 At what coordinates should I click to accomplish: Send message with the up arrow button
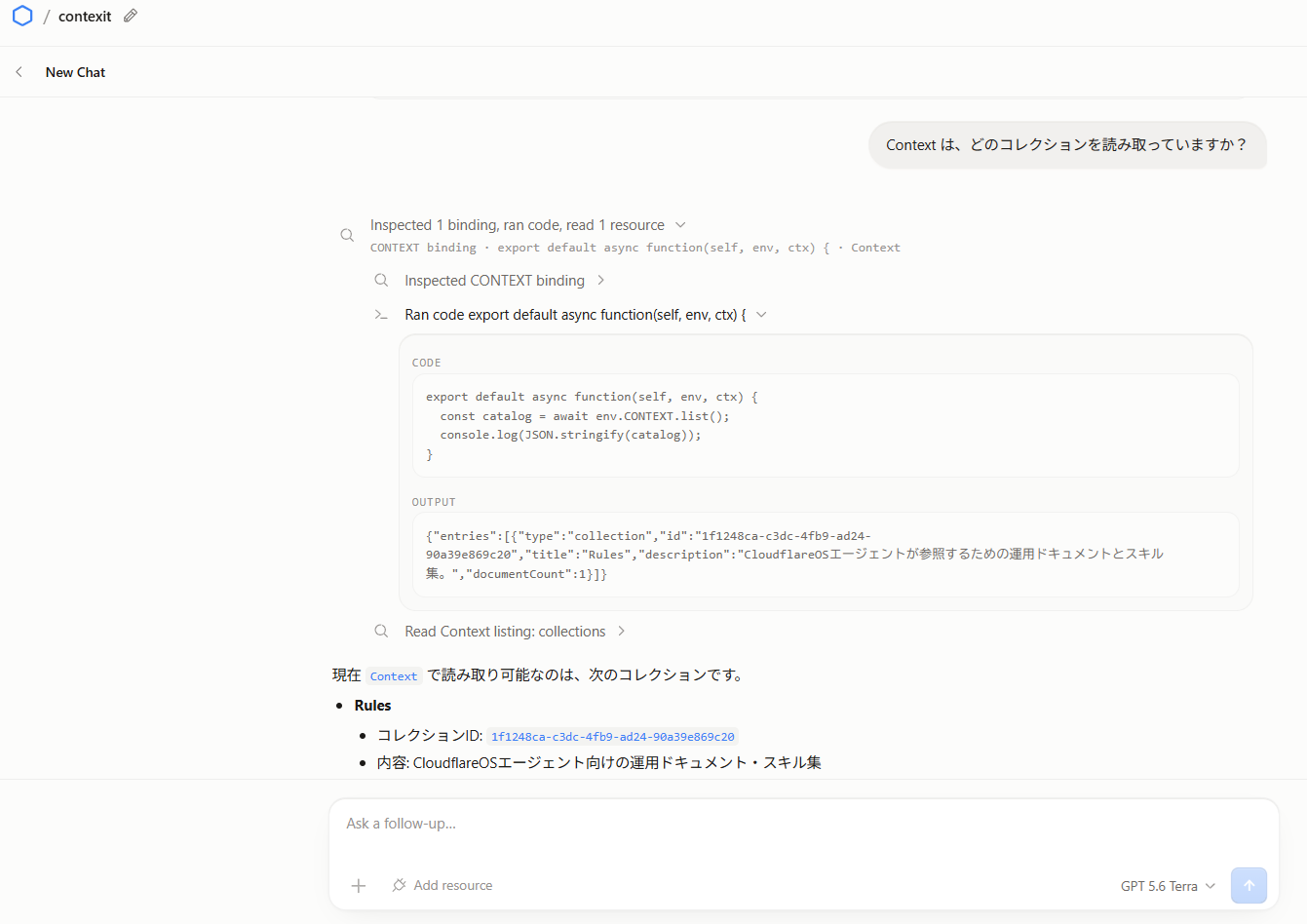[1249, 885]
